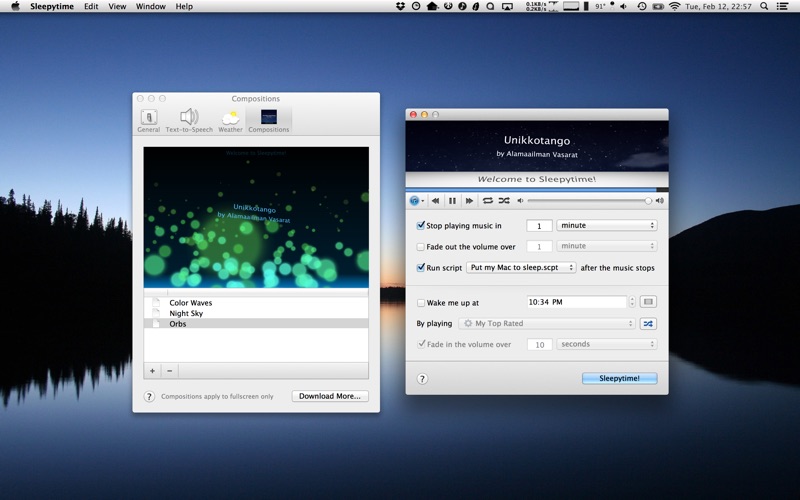Enable Fade out the volume over
Image resolution: width=800 pixels, height=500 pixels.
[x=421, y=246]
